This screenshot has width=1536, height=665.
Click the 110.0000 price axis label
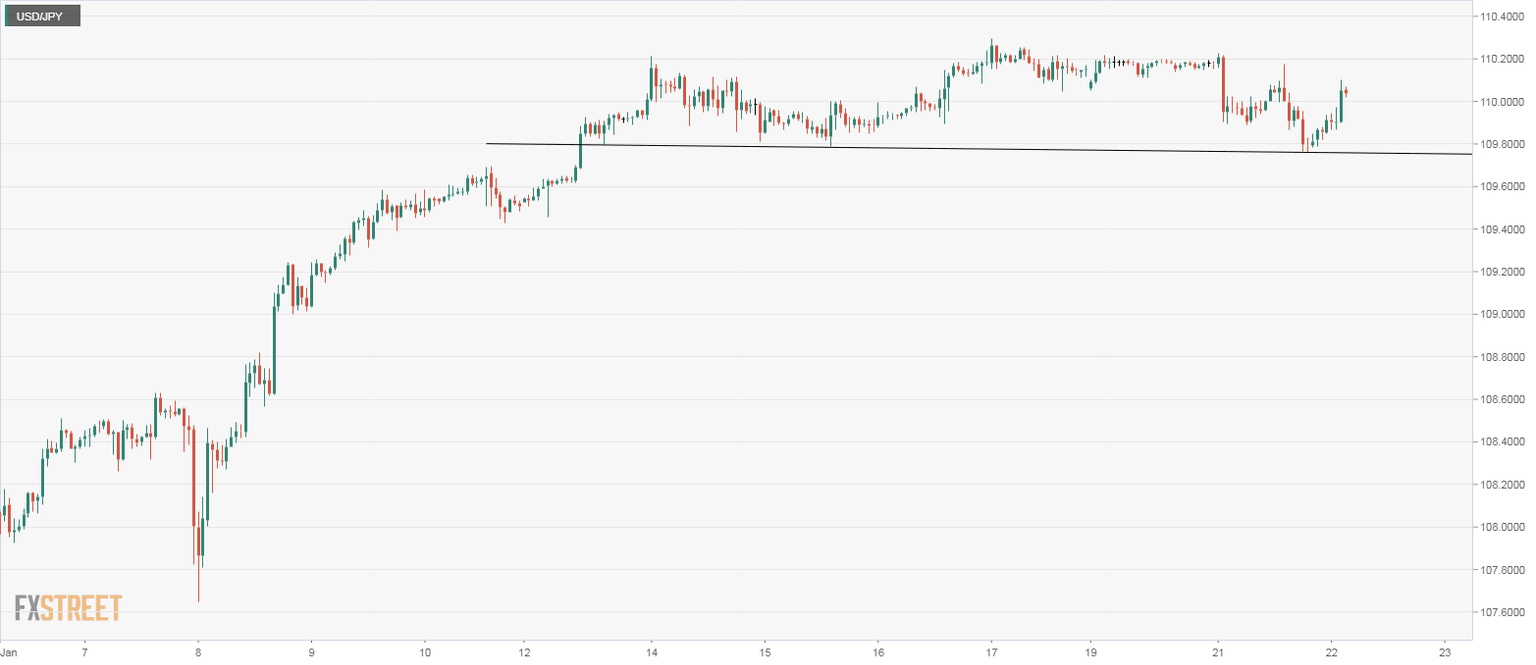[1502, 102]
